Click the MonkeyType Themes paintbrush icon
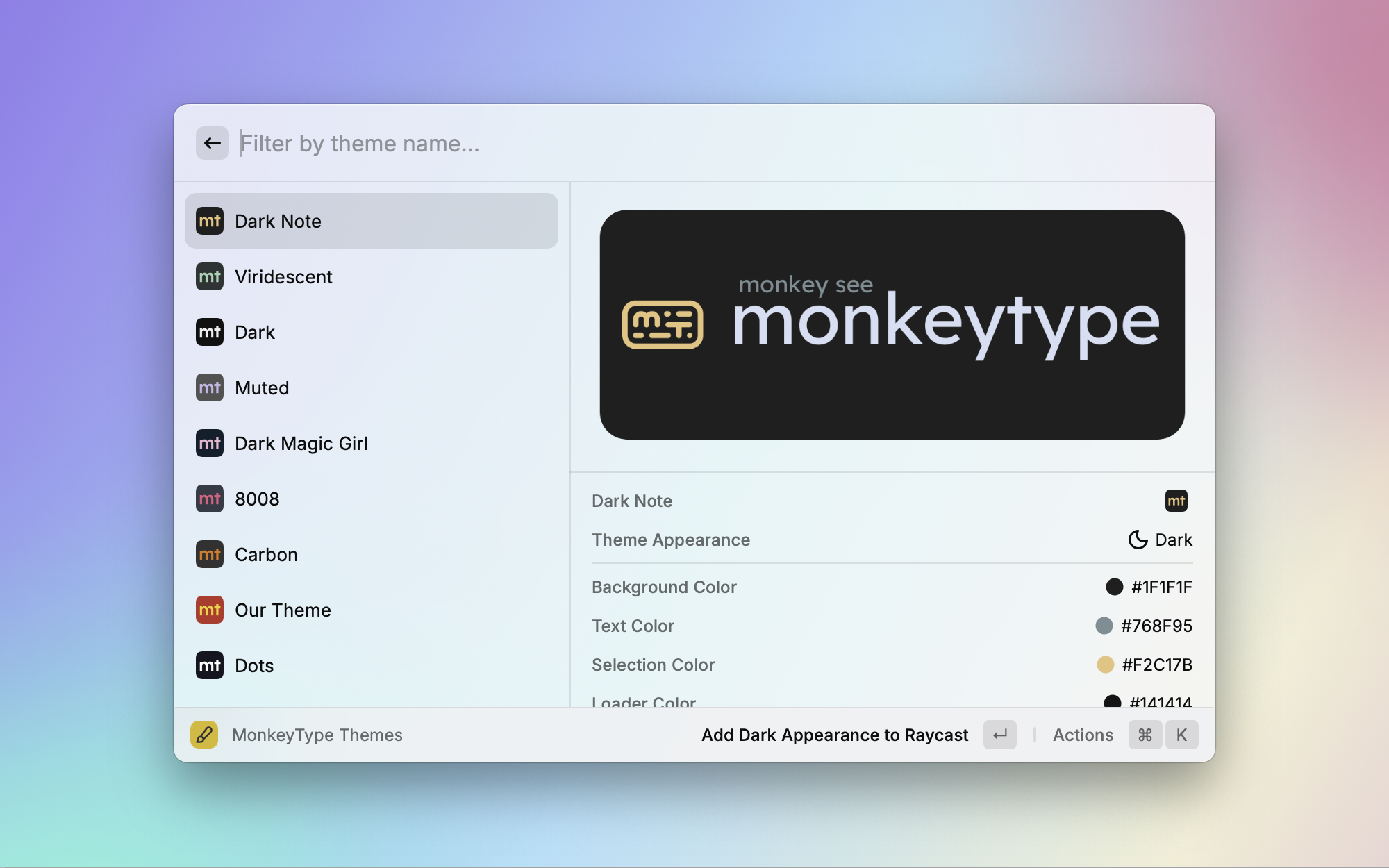The width and height of the screenshot is (1389, 868). point(204,735)
